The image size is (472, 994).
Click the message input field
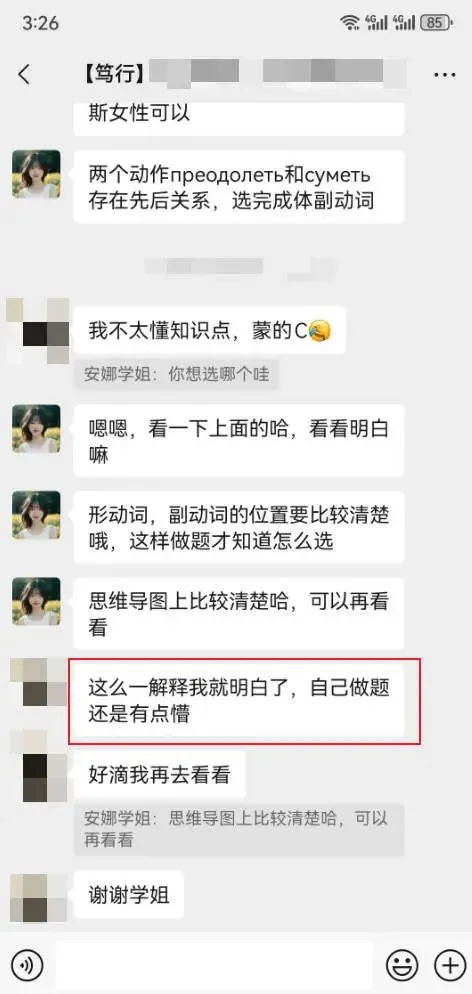[x=214, y=965]
